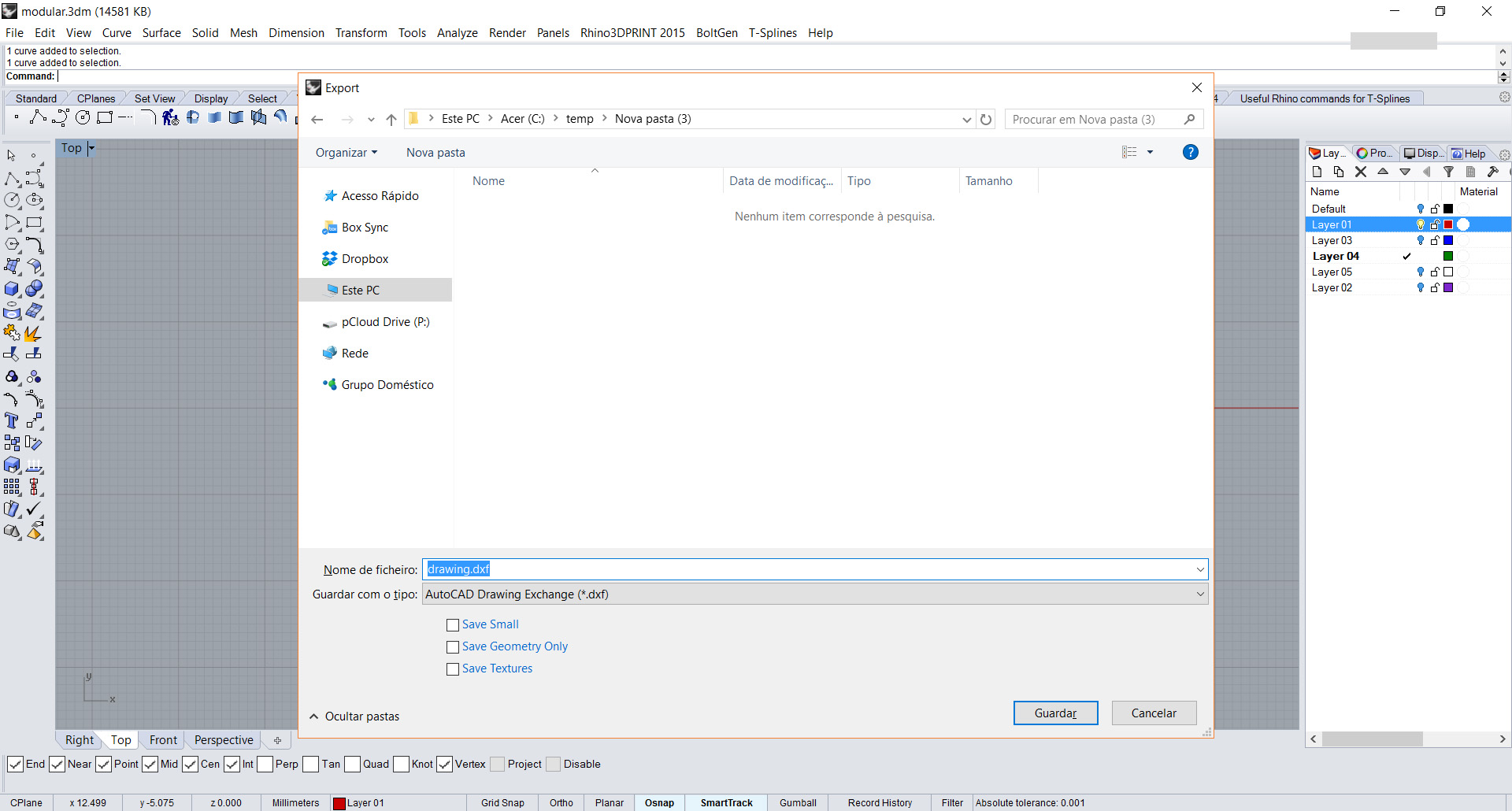Open the Top viewport title dropdown arrow
Image resolution: width=1512 pixels, height=811 pixels.
[x=91, y=148]
